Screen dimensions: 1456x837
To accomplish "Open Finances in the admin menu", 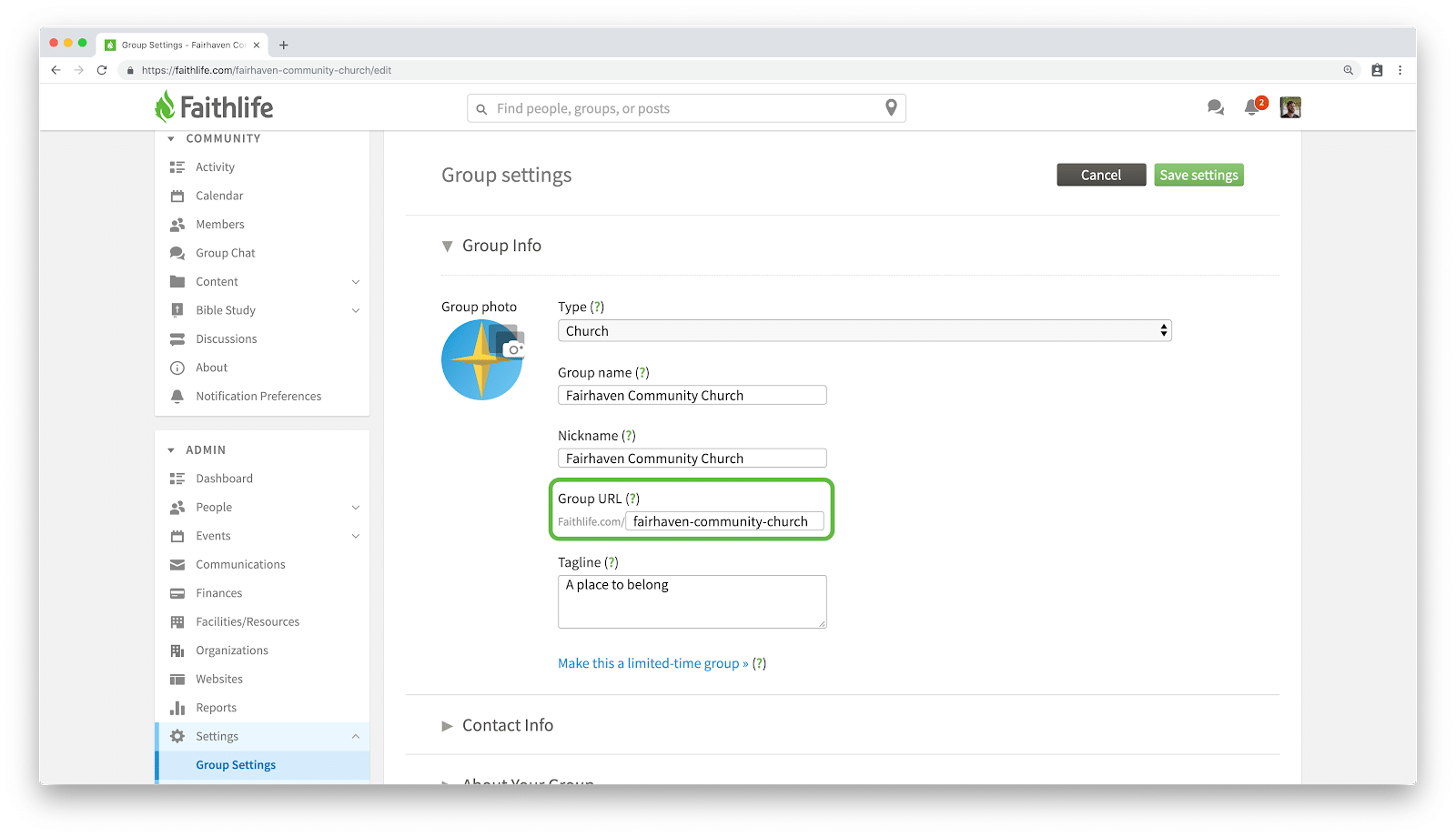I will (x=219, y=593).
